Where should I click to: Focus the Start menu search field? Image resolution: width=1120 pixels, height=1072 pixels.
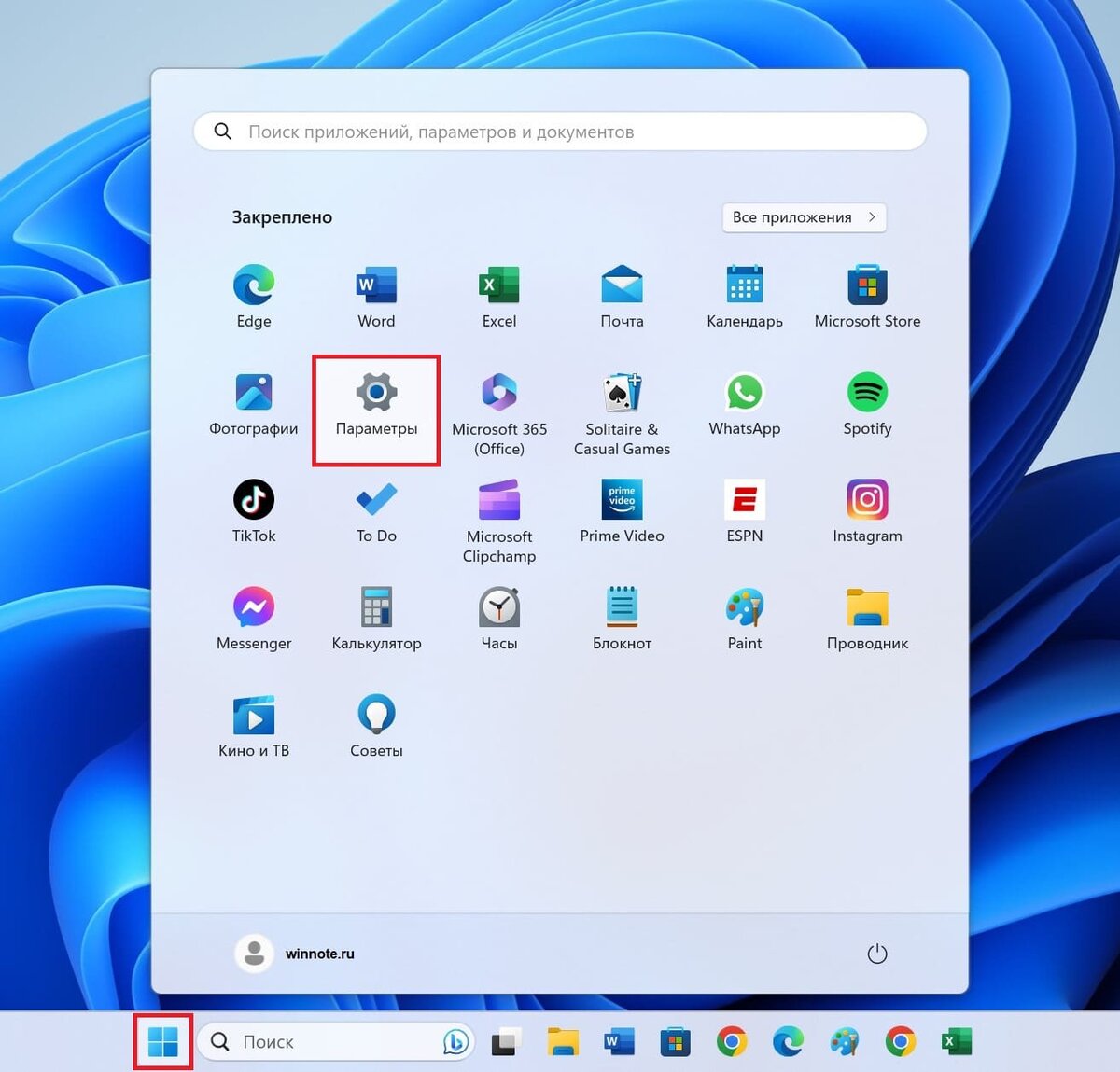pos(560,132)
